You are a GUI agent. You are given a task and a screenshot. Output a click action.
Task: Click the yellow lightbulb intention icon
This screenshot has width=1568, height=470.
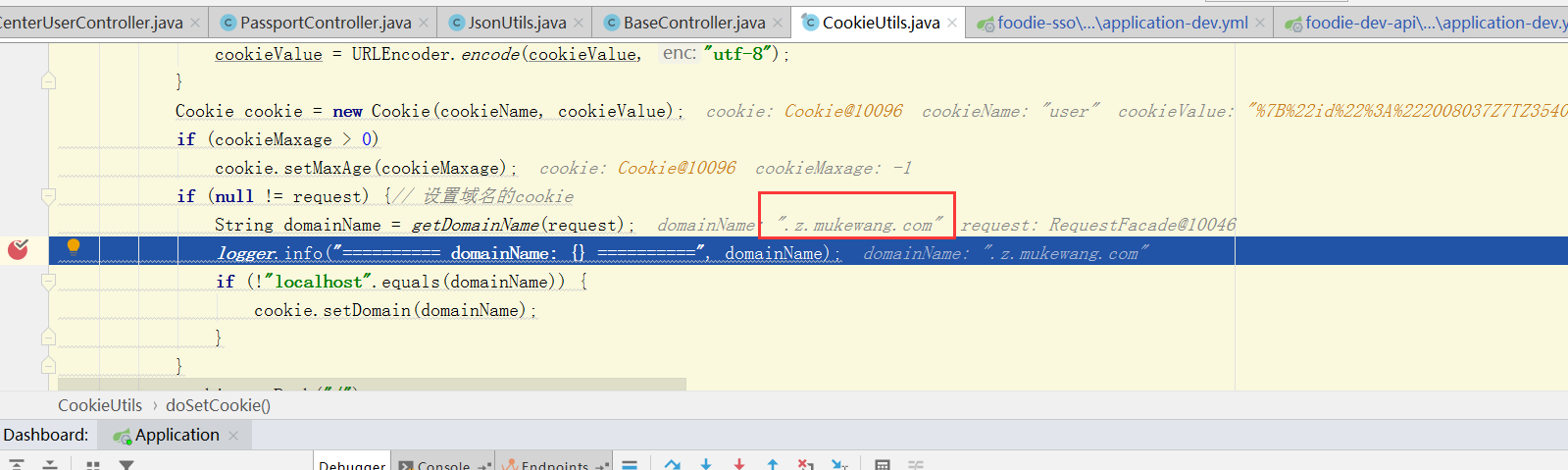[73, 246]
